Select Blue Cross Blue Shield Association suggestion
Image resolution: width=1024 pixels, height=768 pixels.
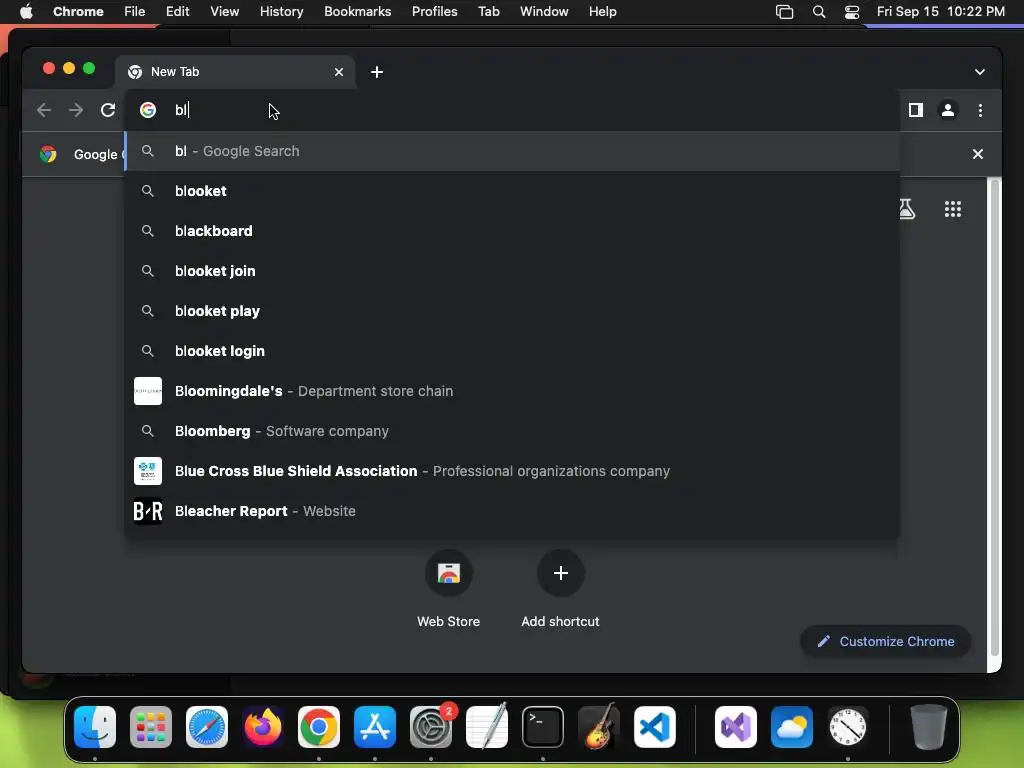(513, 471)
